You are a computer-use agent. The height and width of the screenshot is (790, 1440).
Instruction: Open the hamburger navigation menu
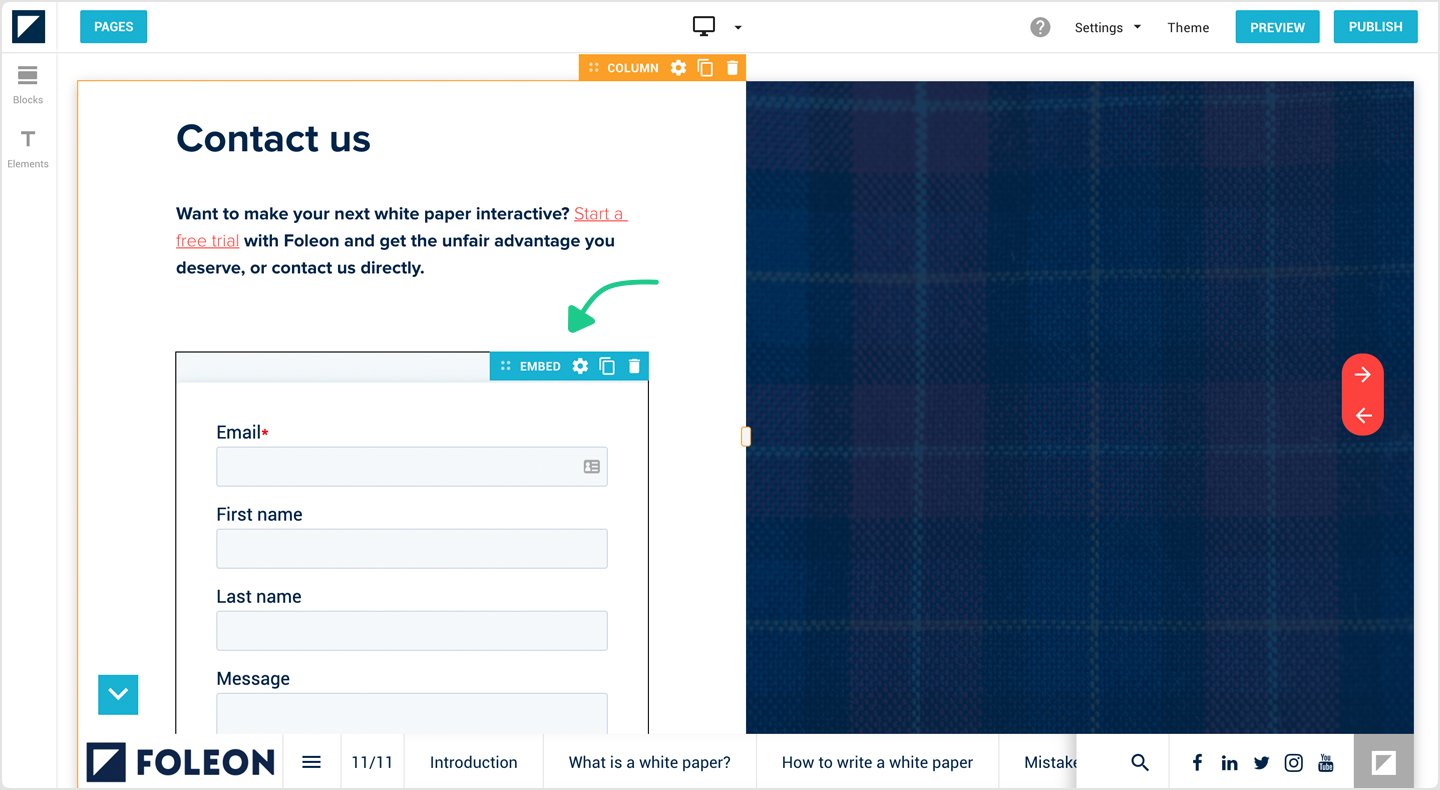pyautogui.click(x=311, y=762)
